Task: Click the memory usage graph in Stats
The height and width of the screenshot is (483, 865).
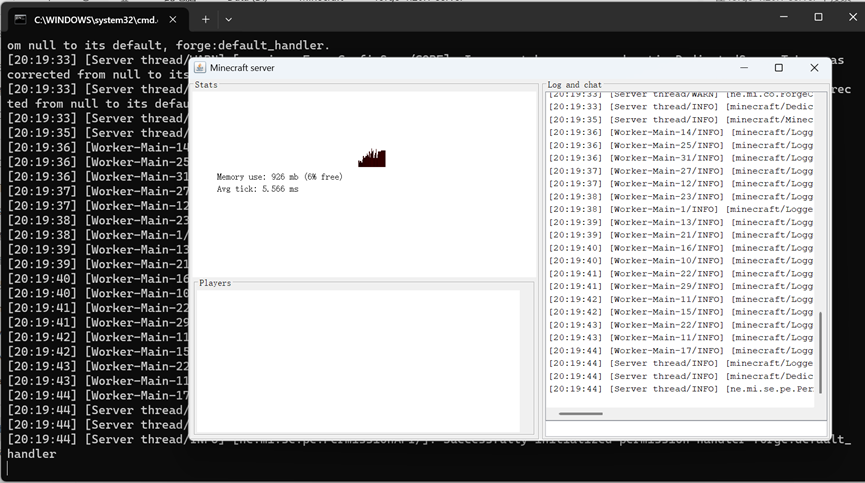Action: 372,158
